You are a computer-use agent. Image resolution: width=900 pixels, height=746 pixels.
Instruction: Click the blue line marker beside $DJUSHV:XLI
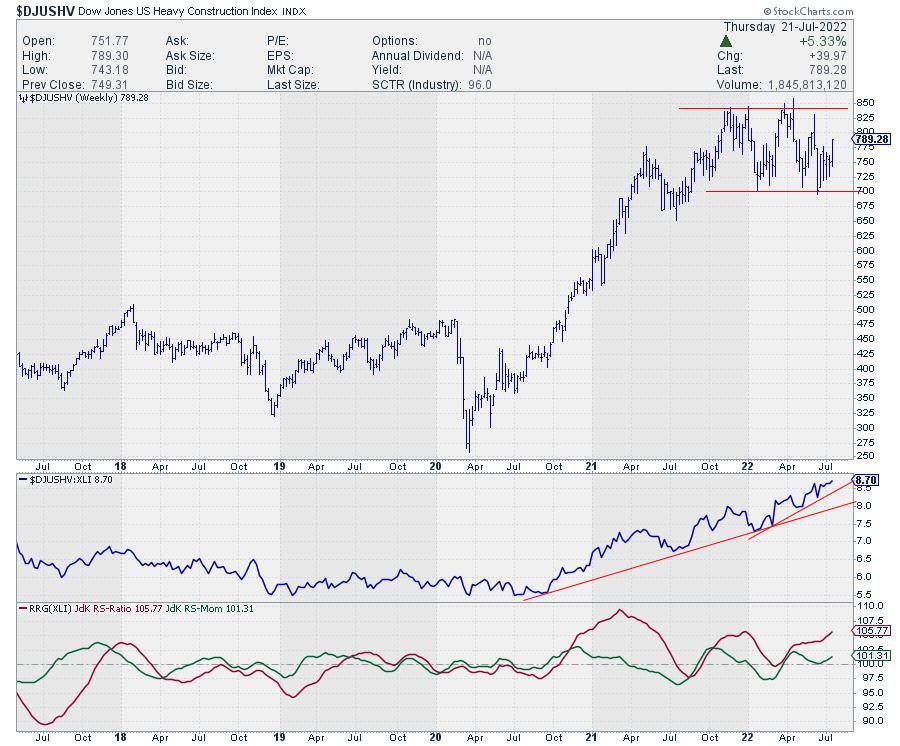pos(22,482)
